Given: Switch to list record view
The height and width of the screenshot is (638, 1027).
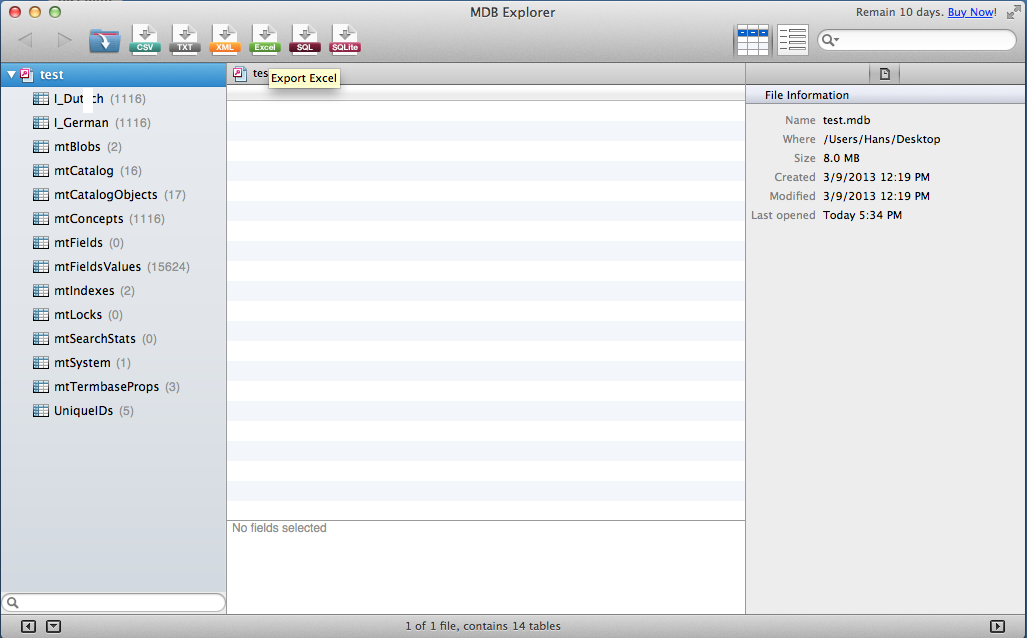Looking at the screenshot, I should (x=792, y=40).
